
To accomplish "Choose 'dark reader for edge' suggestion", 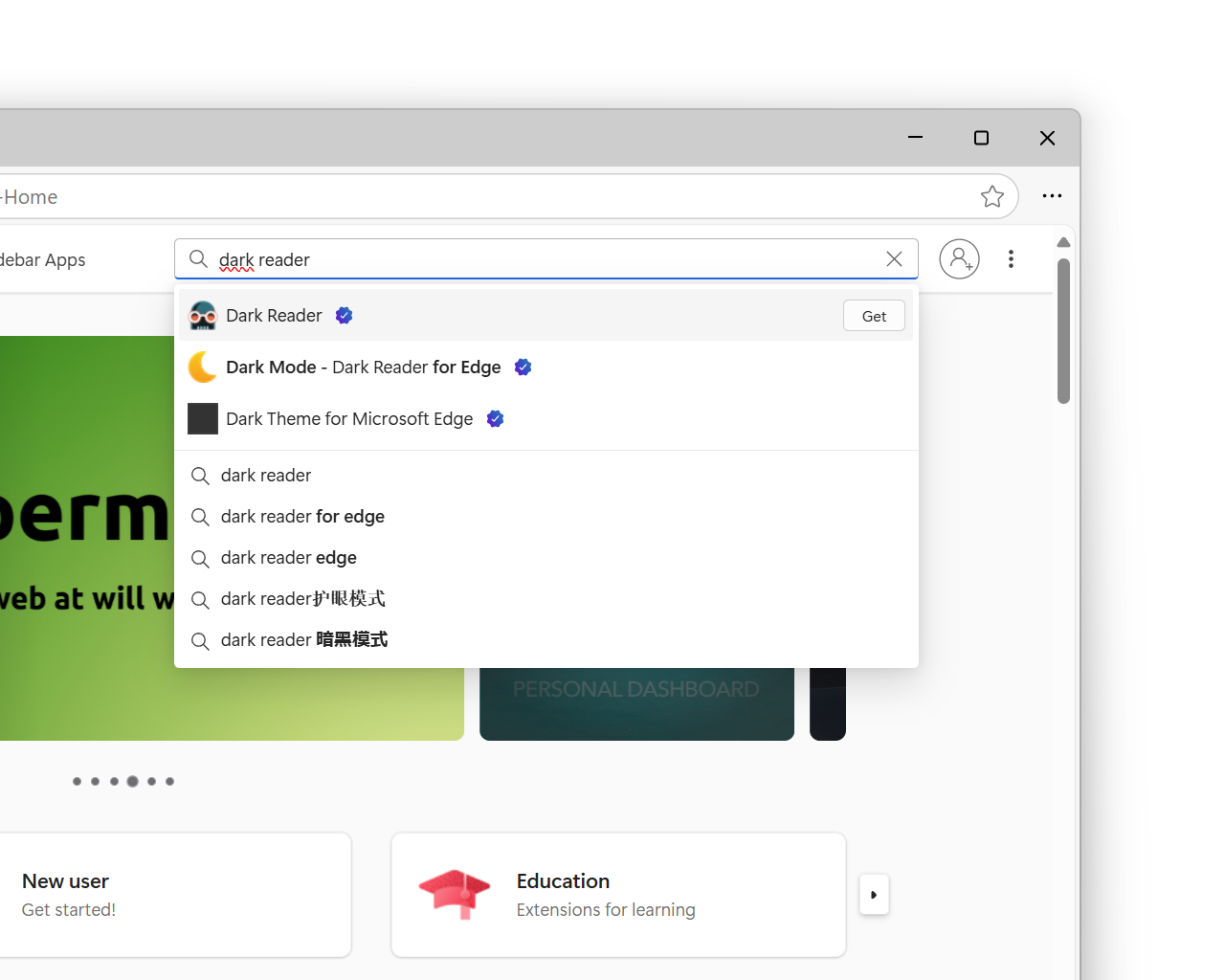I will pyautogui.click(x=546, y=517).
